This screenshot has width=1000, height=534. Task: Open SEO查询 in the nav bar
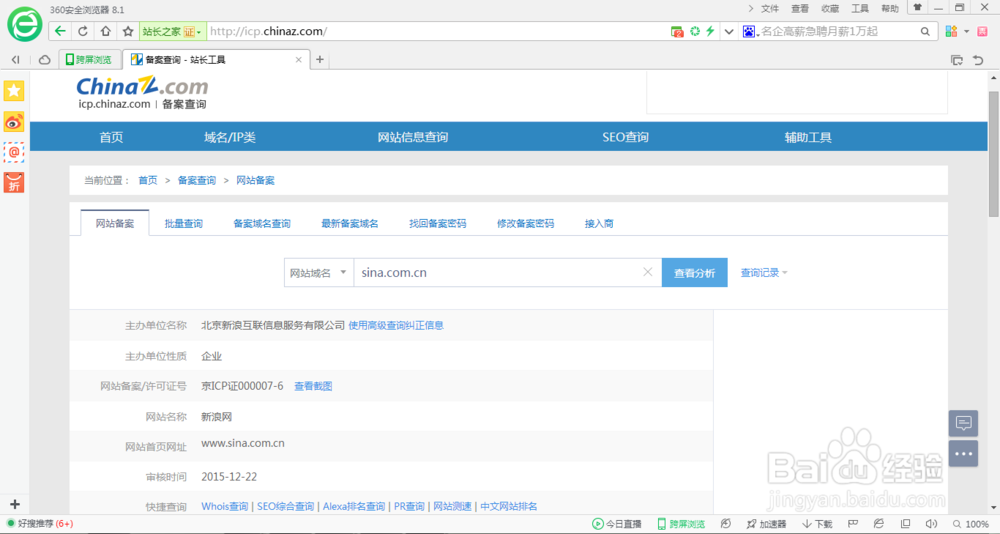click(x=626, y=137)
